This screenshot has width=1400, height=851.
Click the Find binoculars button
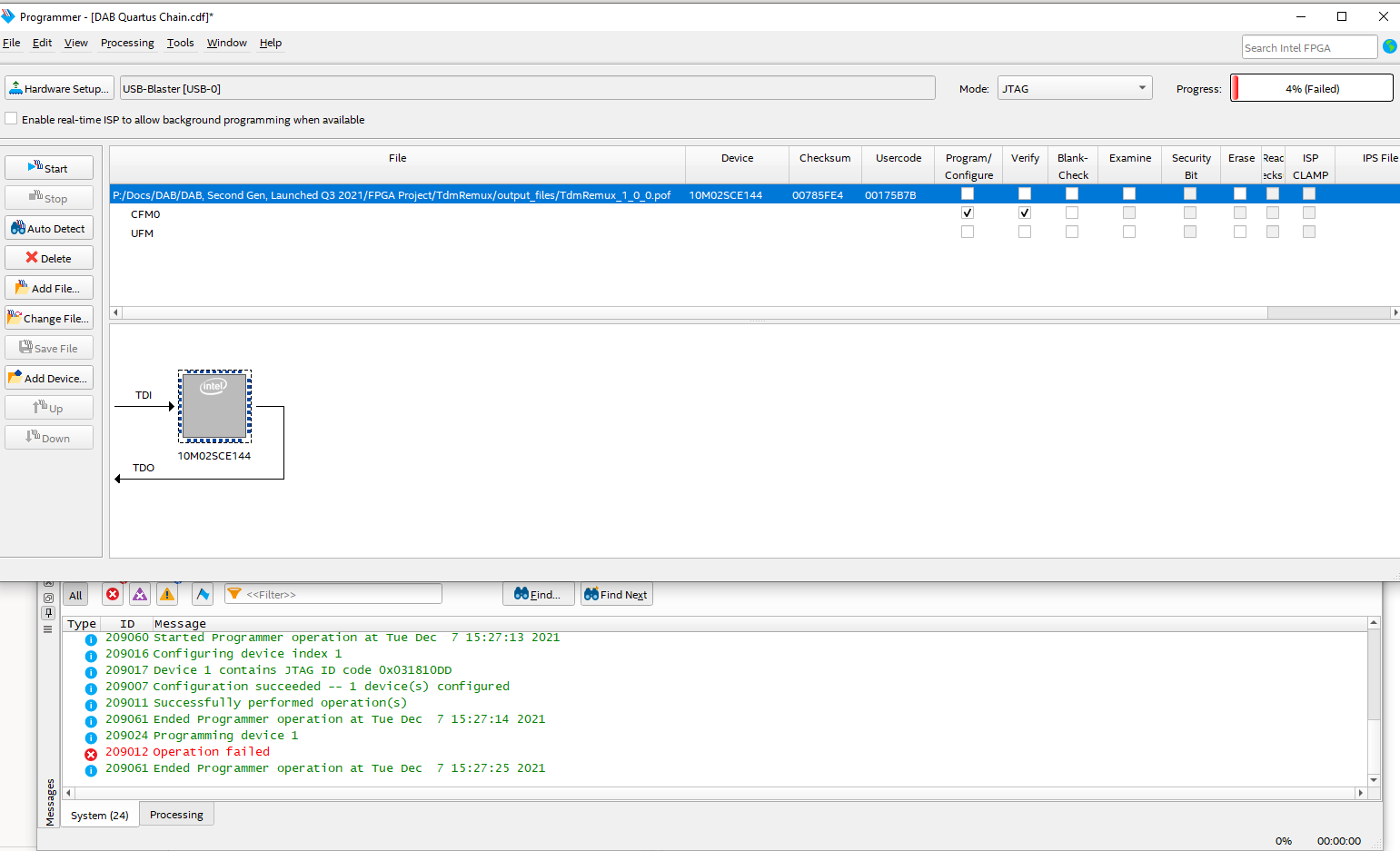tap(538, 594)
